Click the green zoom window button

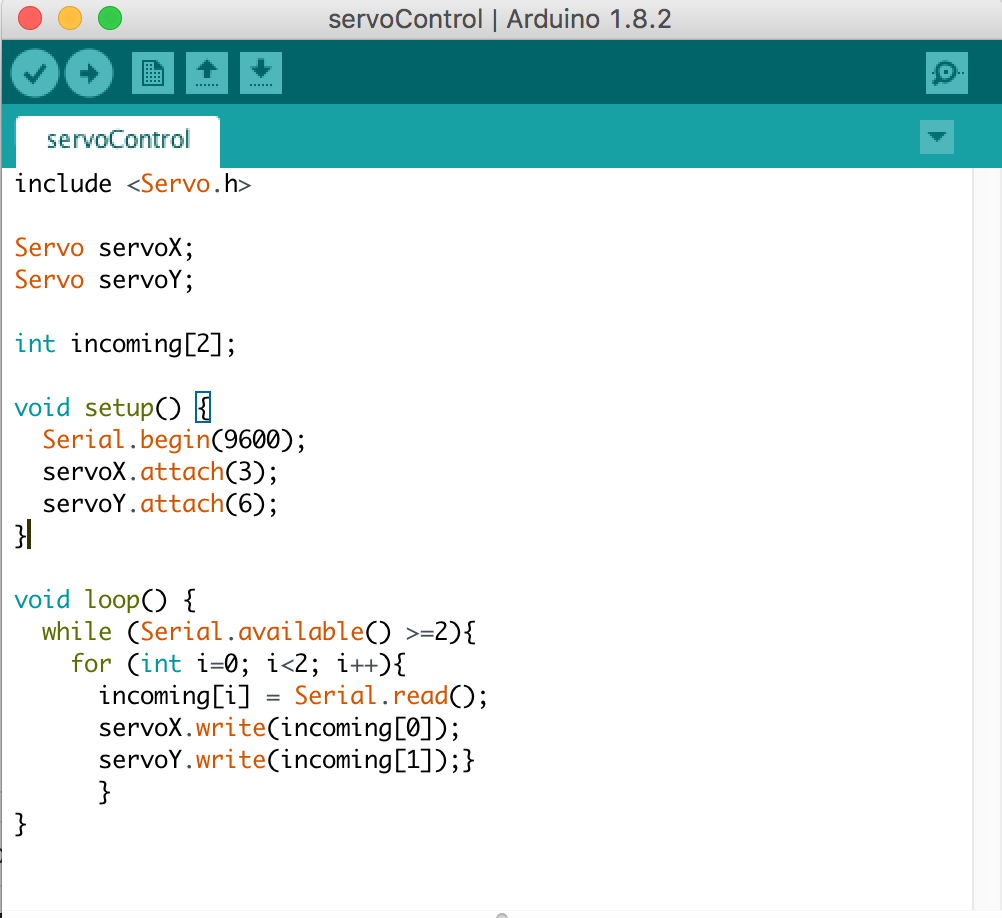pyautogui.click(x=110, y=19)
